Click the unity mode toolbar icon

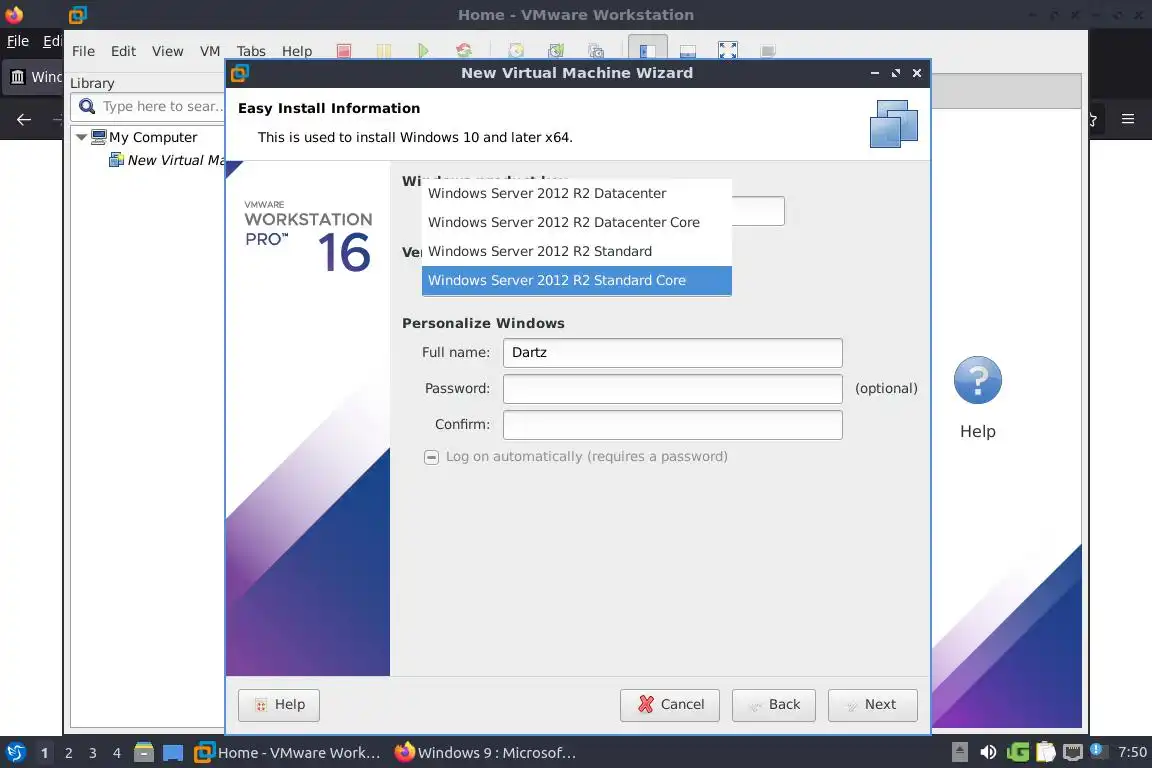768,51
